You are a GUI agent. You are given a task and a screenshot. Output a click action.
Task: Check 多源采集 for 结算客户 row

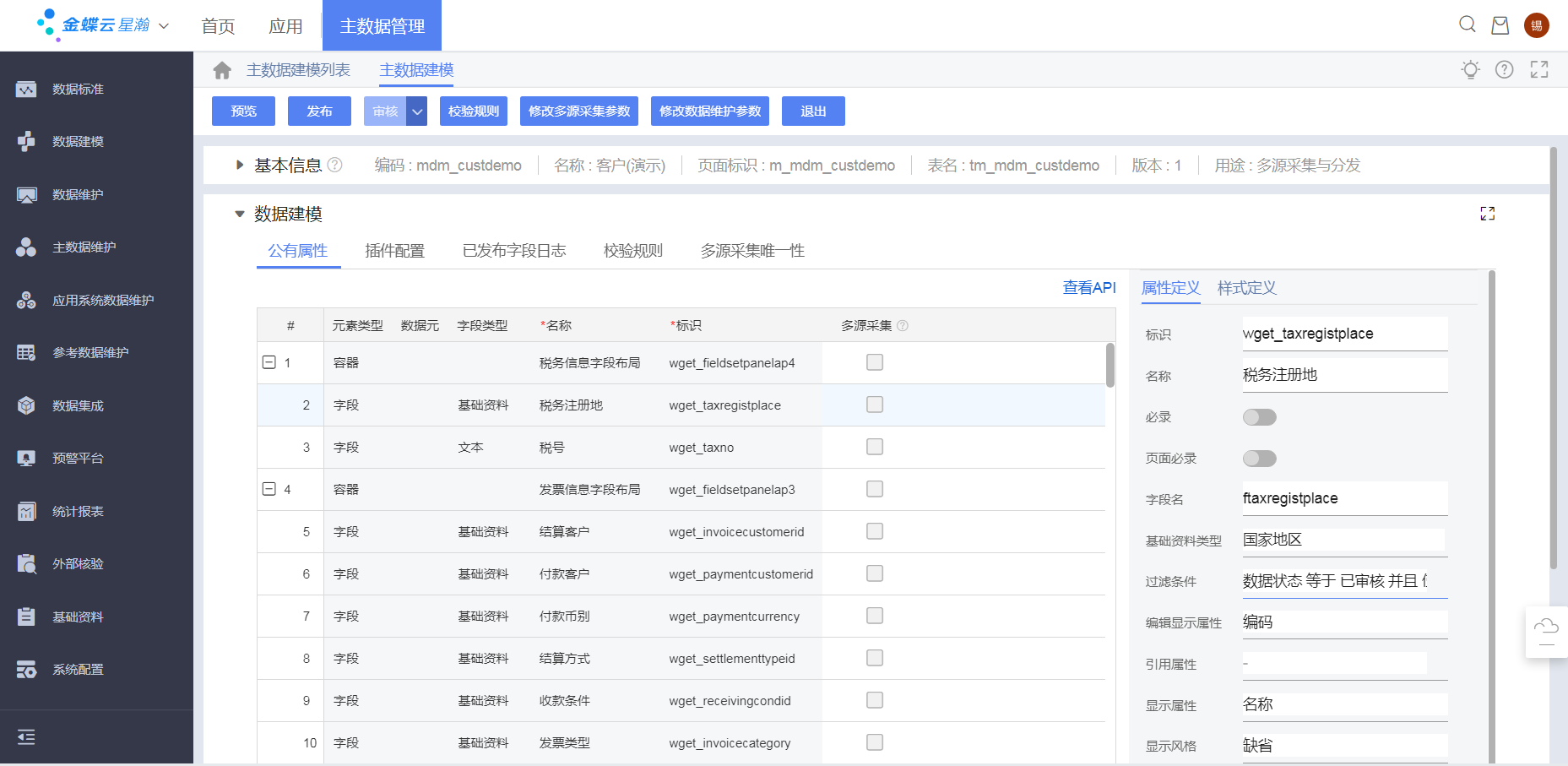point(875,531)
